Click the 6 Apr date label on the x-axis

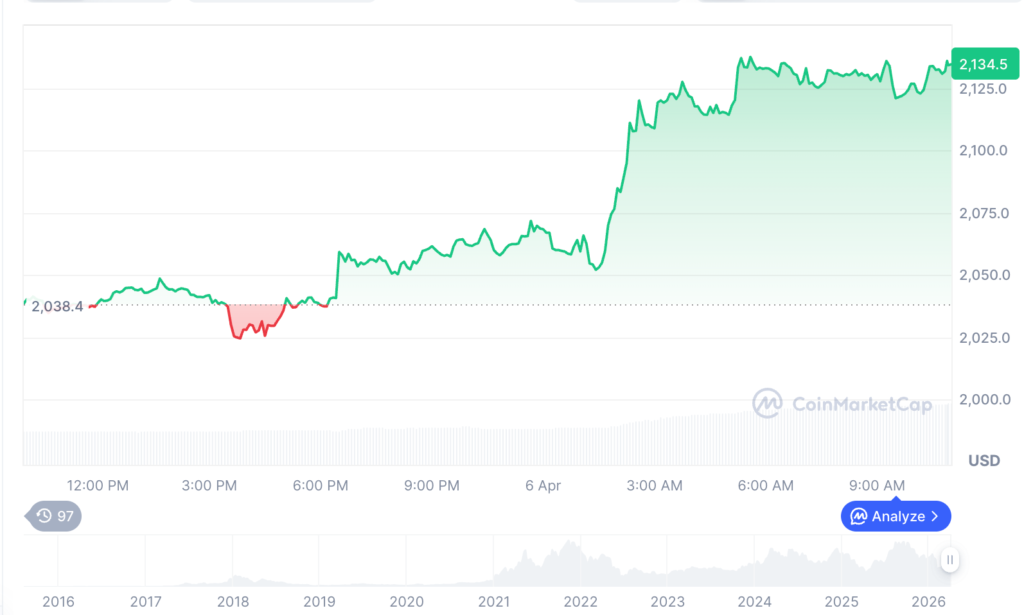click(542, 485)
